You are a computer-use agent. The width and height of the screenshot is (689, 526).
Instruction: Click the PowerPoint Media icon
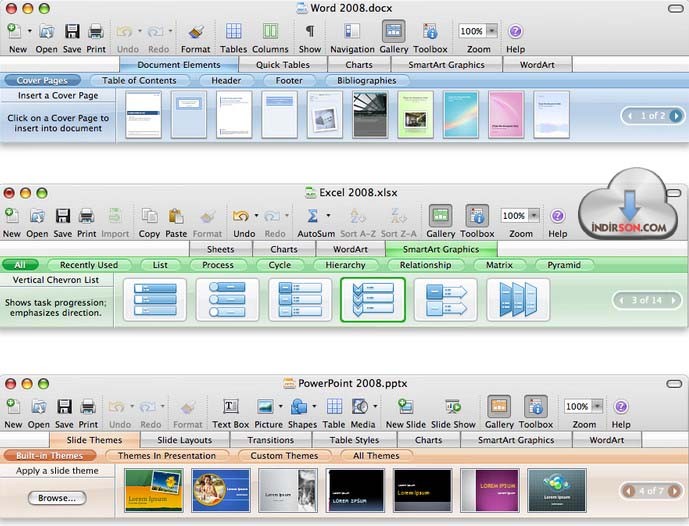point(360,407)
